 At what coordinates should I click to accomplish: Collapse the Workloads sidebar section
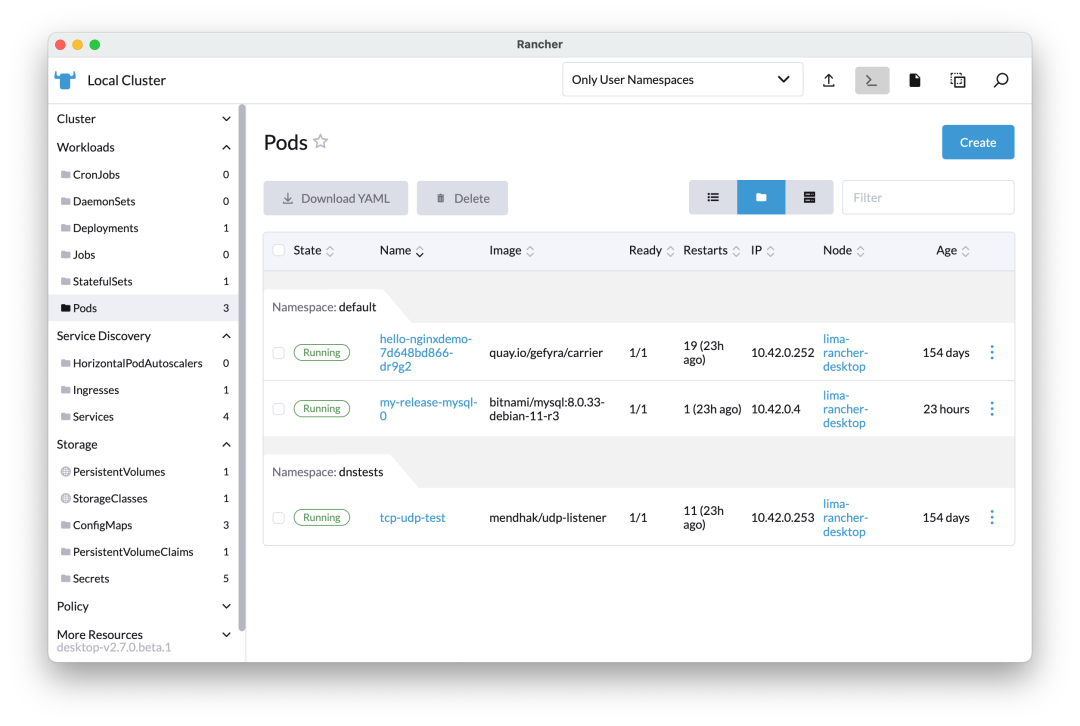point(226,147)
